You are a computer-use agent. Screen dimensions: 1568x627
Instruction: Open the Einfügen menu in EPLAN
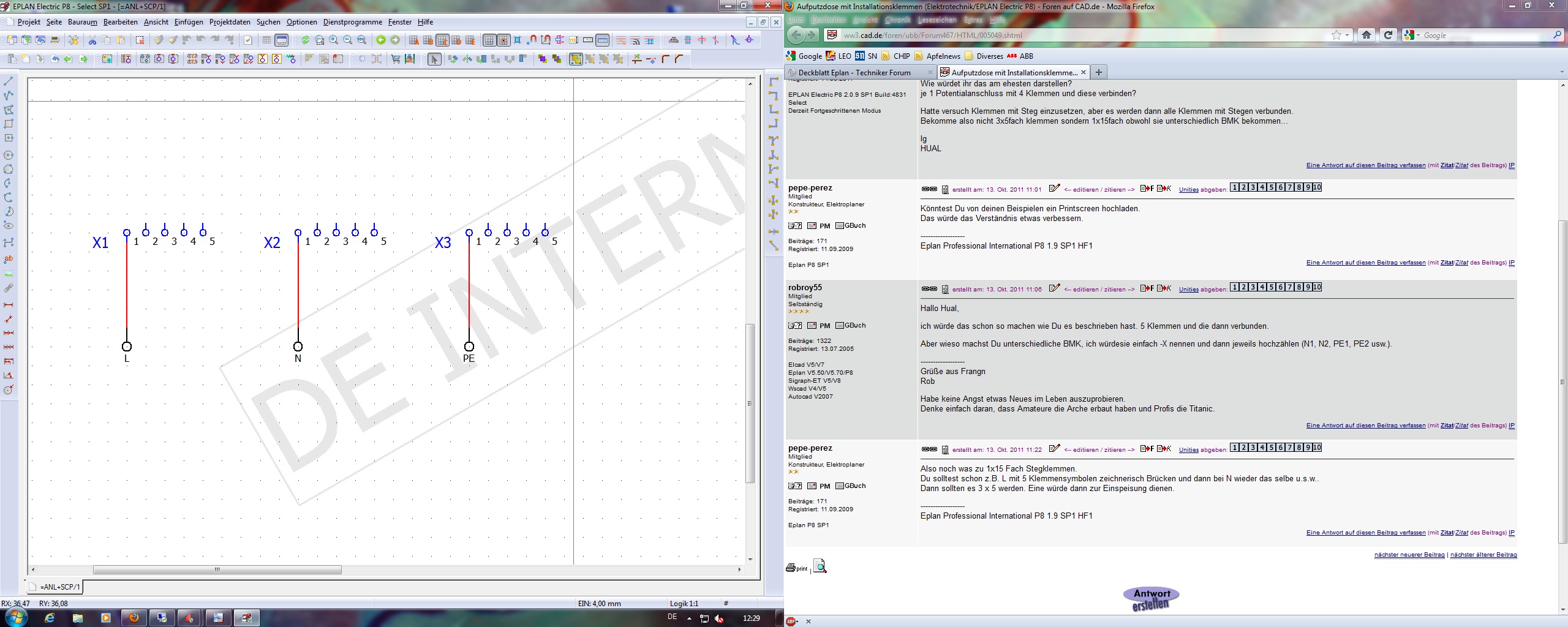[189, 22]
